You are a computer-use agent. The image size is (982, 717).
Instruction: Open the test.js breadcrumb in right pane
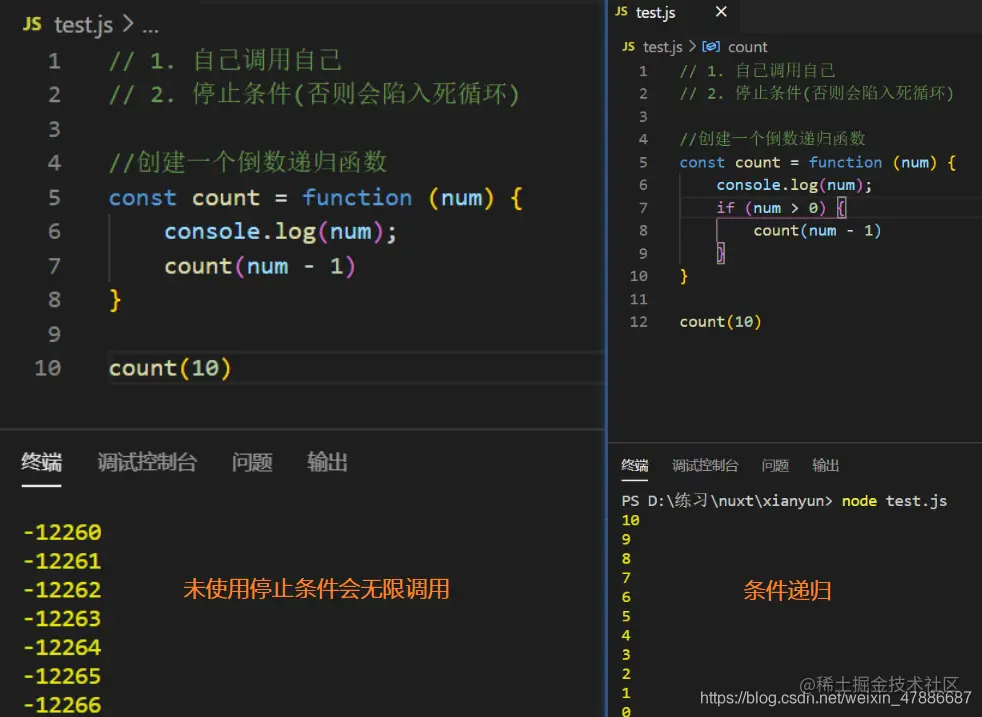click(663, 47)
